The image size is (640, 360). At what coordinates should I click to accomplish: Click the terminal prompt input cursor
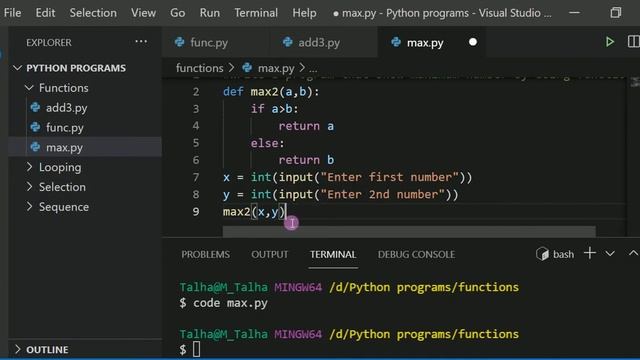point(196,349)
